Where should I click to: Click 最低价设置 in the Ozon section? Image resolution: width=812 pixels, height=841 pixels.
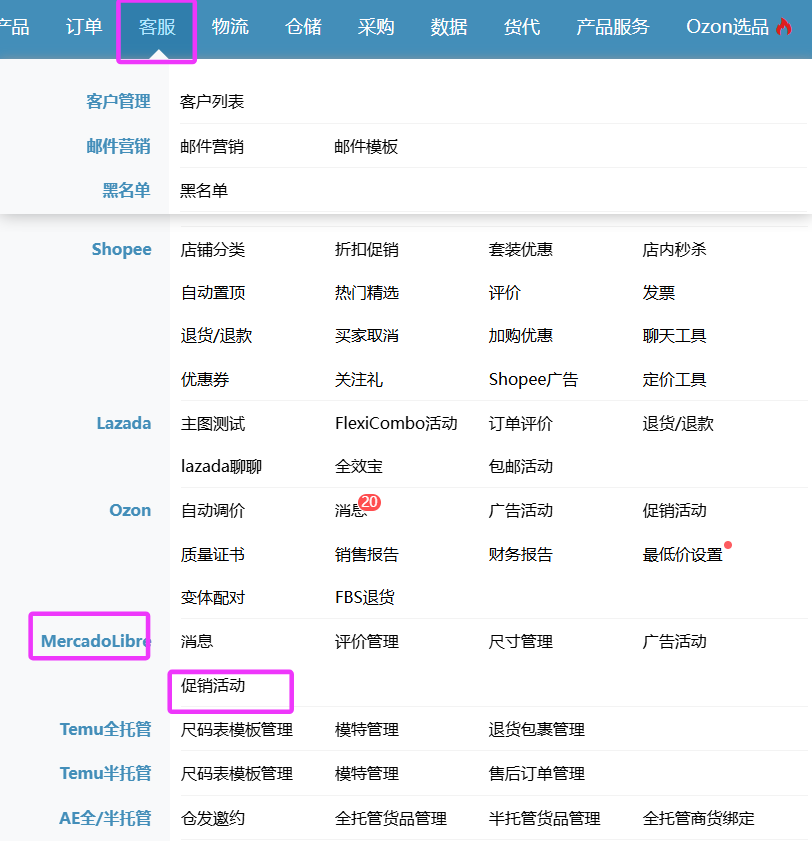[x=682, y=555]
